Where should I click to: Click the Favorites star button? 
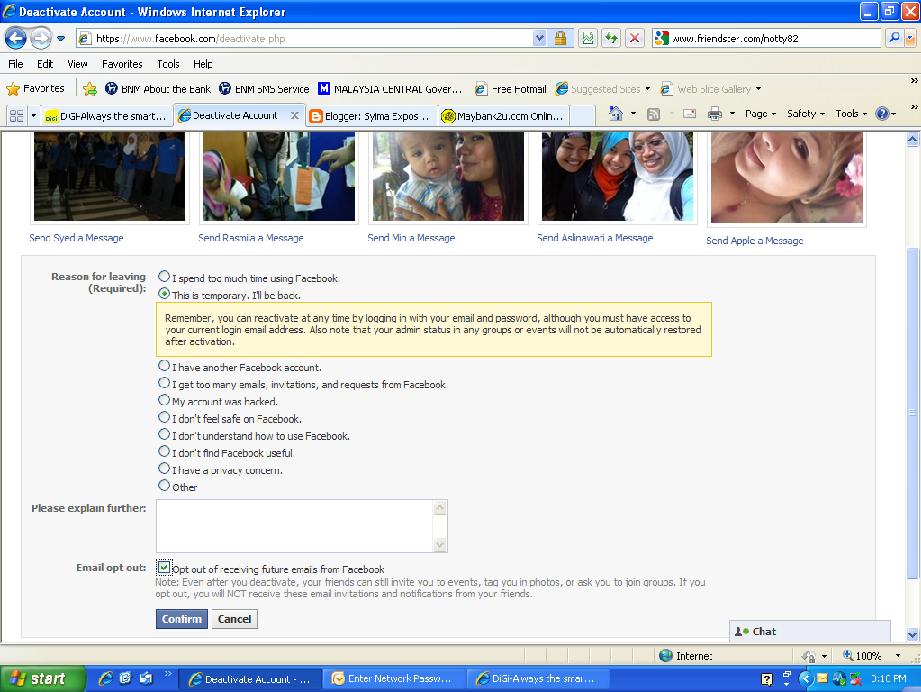(x=35, y=89)
